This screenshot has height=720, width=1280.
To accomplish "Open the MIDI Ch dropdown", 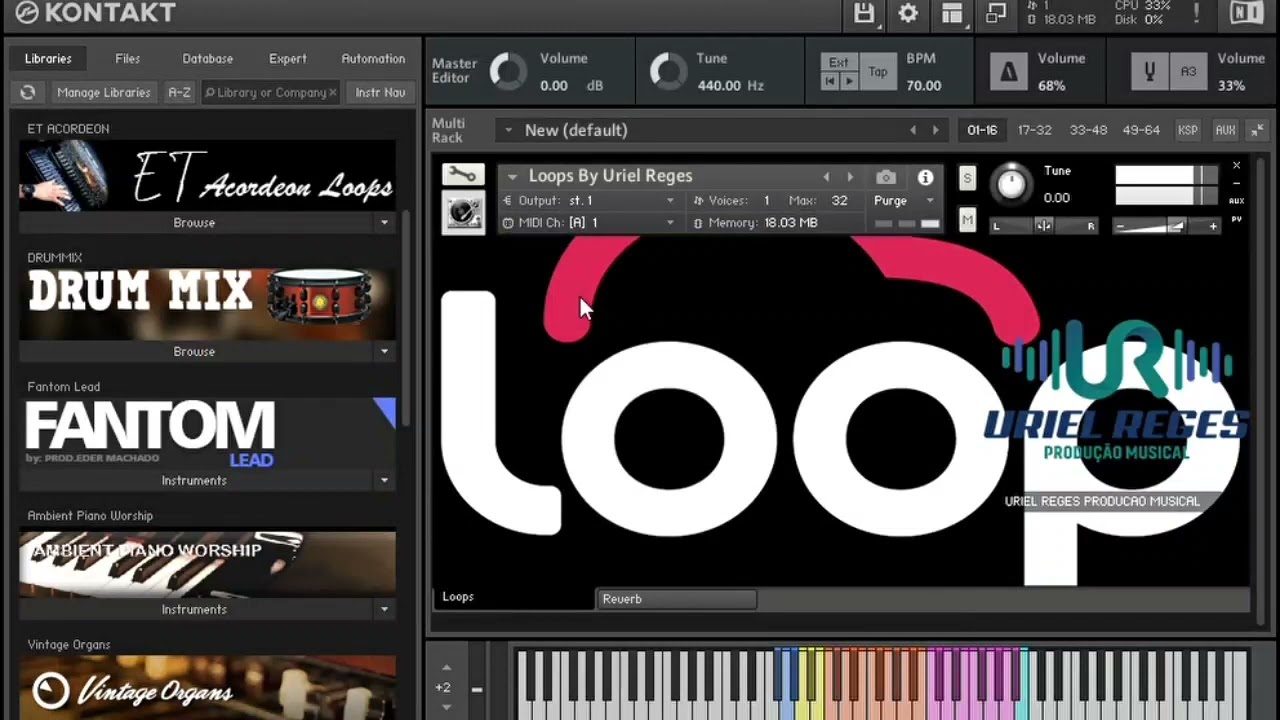I will 588,222.
